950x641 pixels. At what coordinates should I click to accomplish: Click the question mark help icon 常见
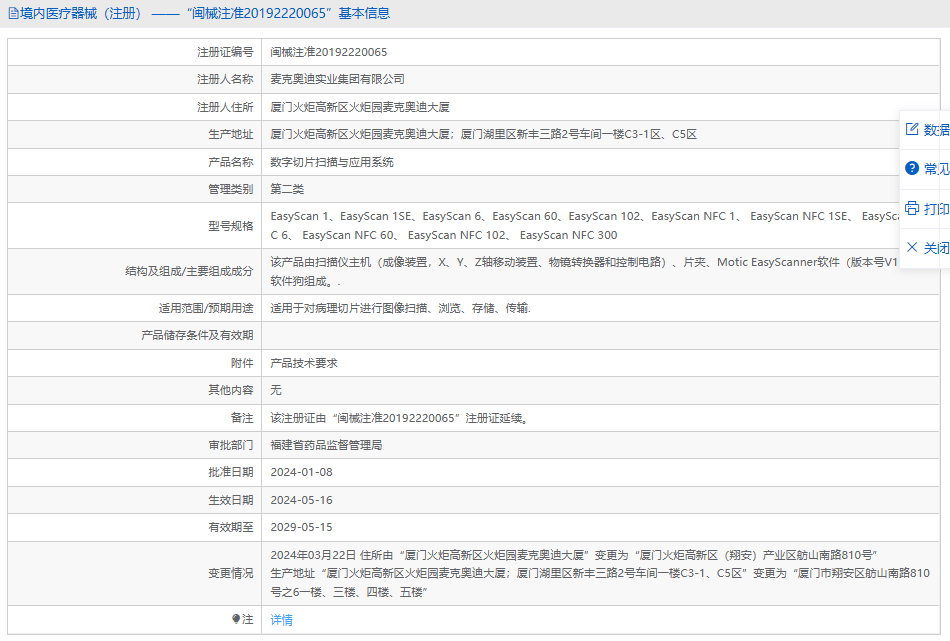pos(912,168)
